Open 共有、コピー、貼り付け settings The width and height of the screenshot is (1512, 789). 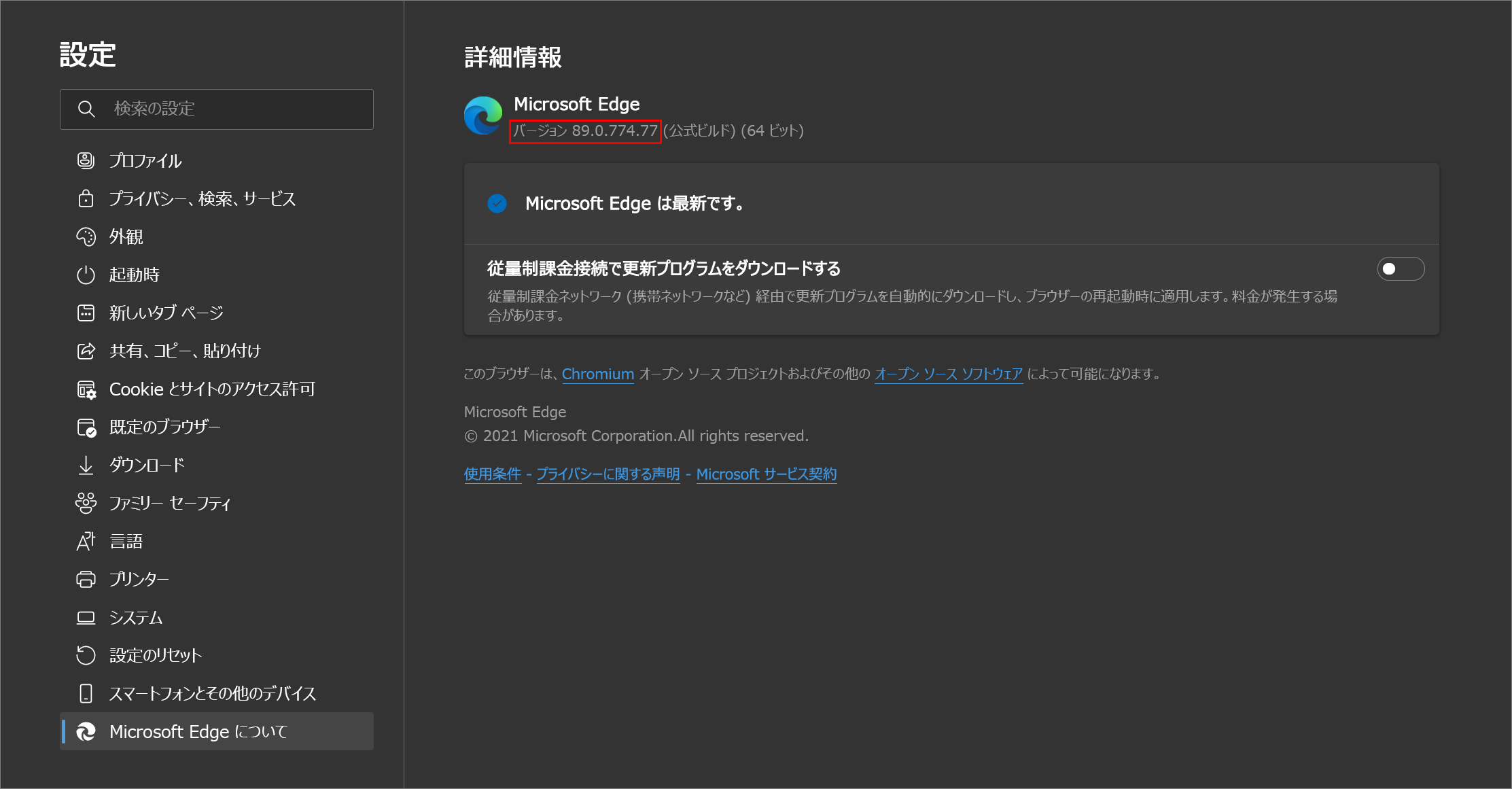[217, 351]
